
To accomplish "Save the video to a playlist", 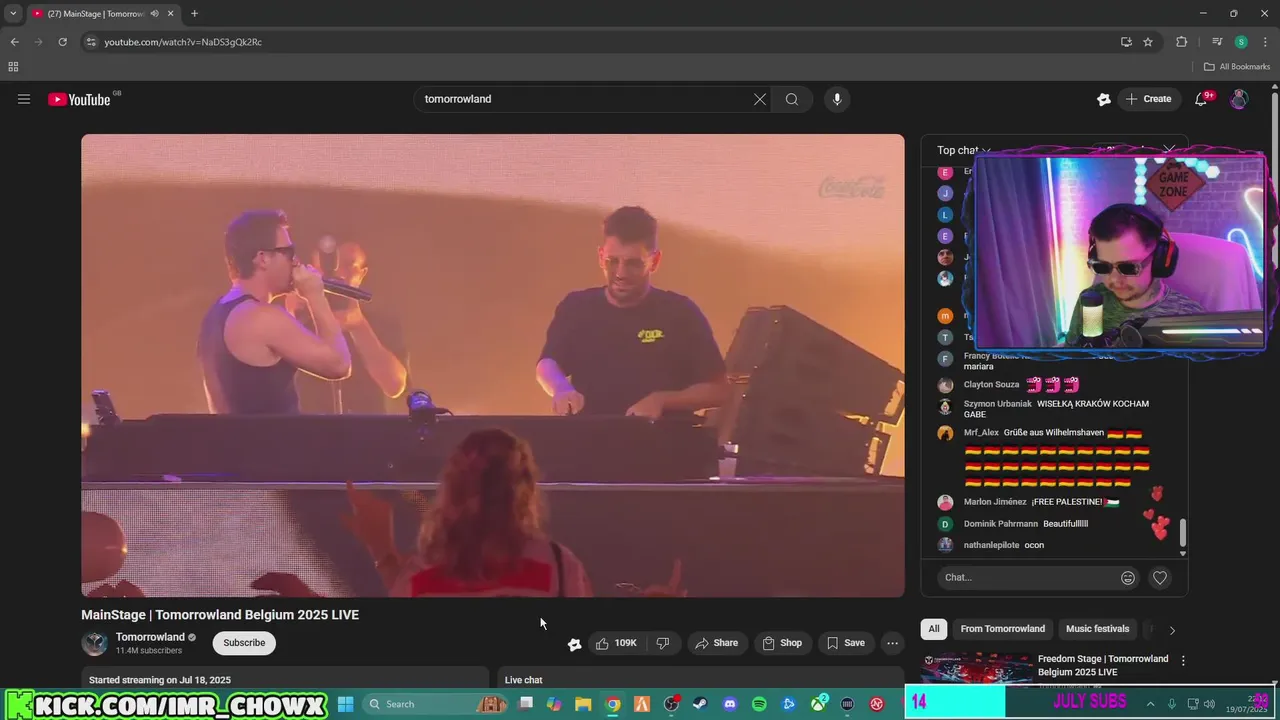I will 845,643.
